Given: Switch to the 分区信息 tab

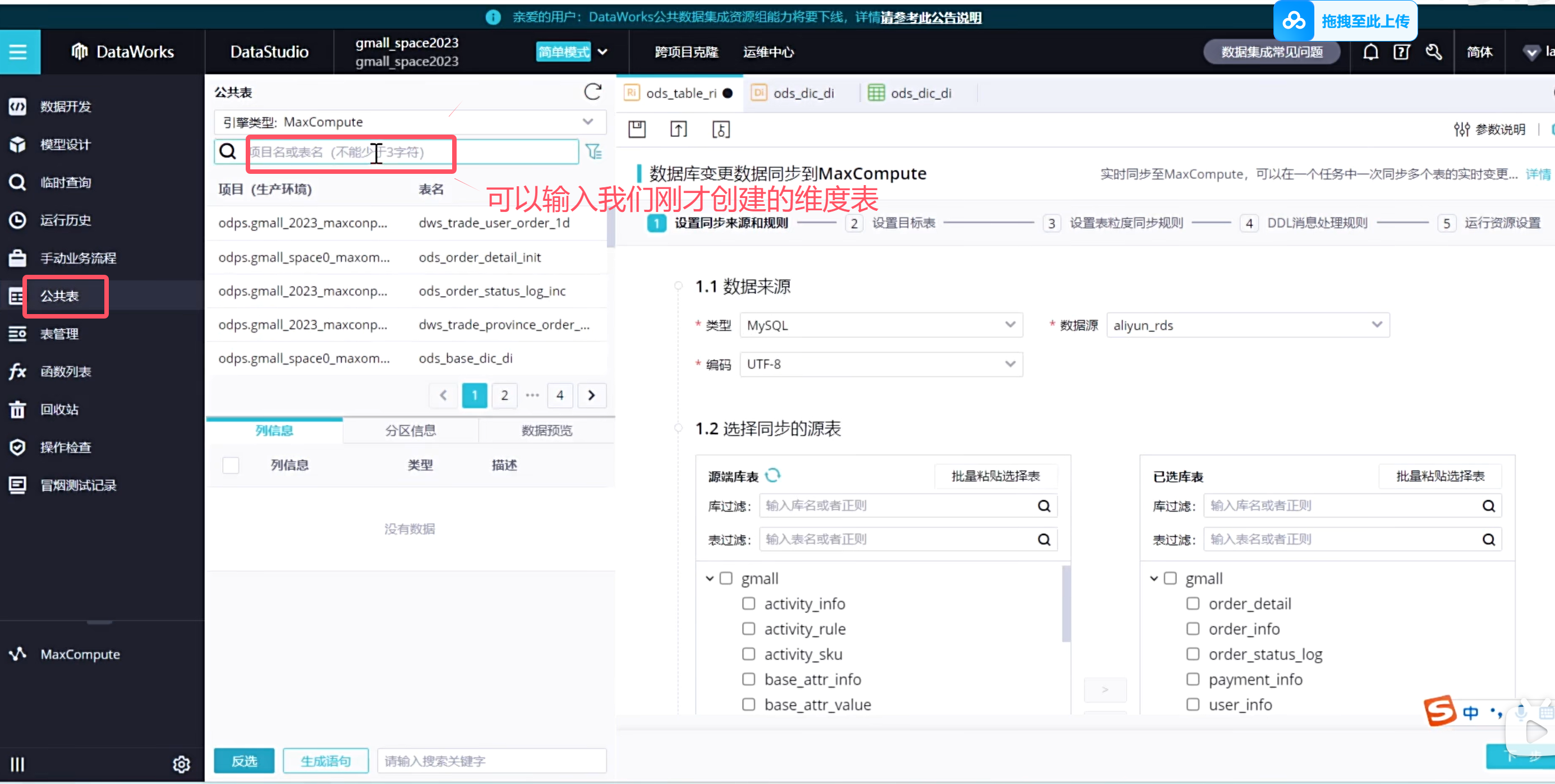Looking at the screenshot, I should click(x=411, y=430).
